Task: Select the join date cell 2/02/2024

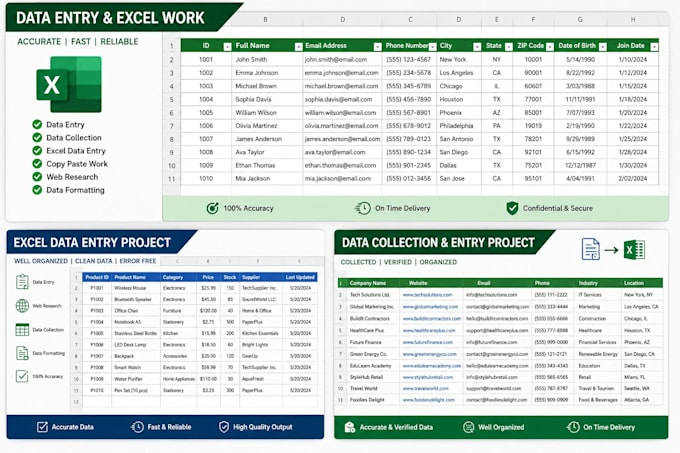Action: point(633,179)
